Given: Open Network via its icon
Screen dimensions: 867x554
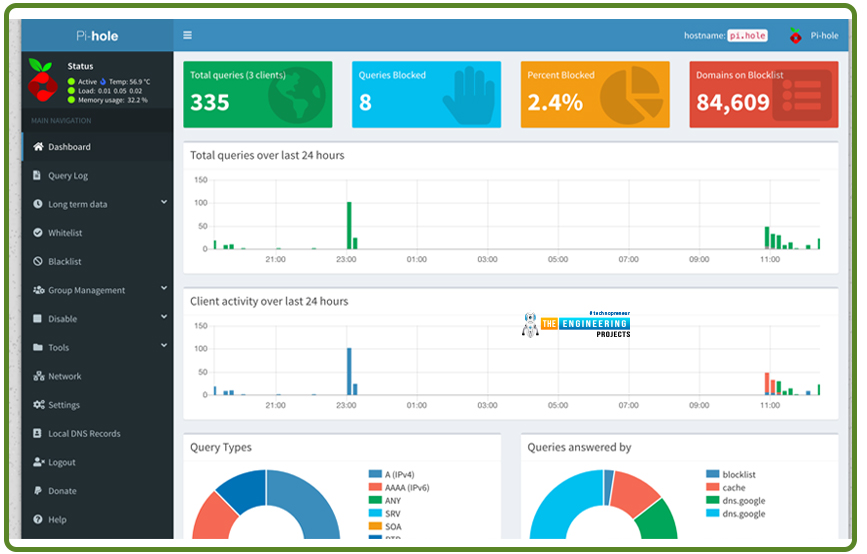Looking at the screenshot, I should point(38,376).
